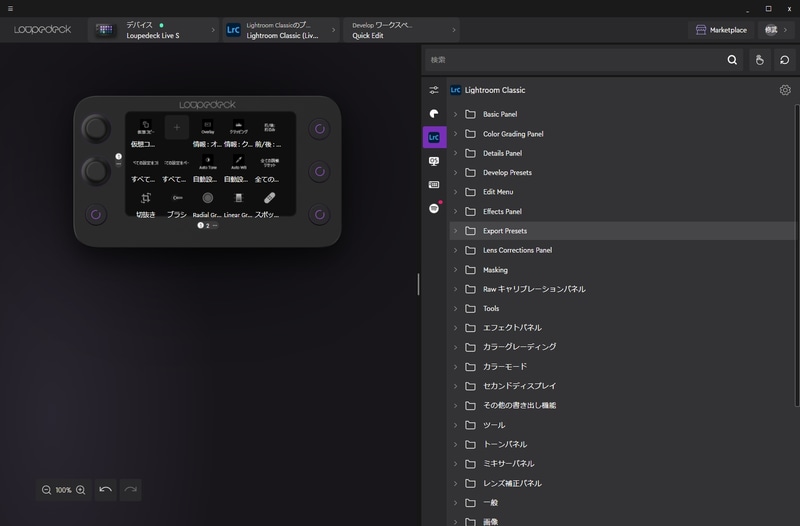
Task: Expand the Color Grading Panel chevron
Action: tap(456, 134)
